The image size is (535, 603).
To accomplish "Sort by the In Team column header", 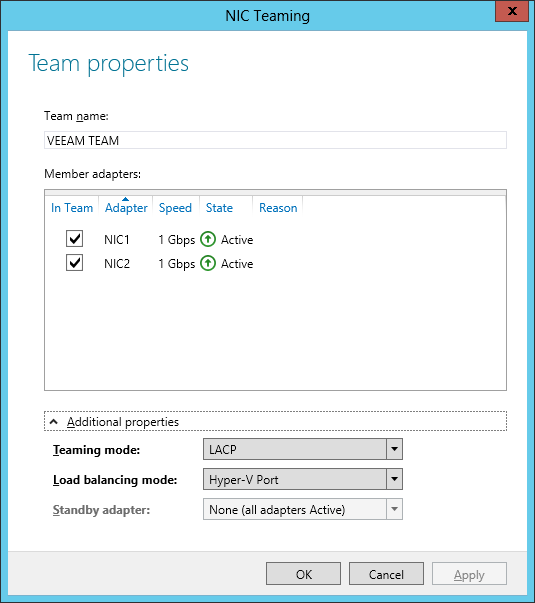I will pyautogui.click(x=72, y=208).
